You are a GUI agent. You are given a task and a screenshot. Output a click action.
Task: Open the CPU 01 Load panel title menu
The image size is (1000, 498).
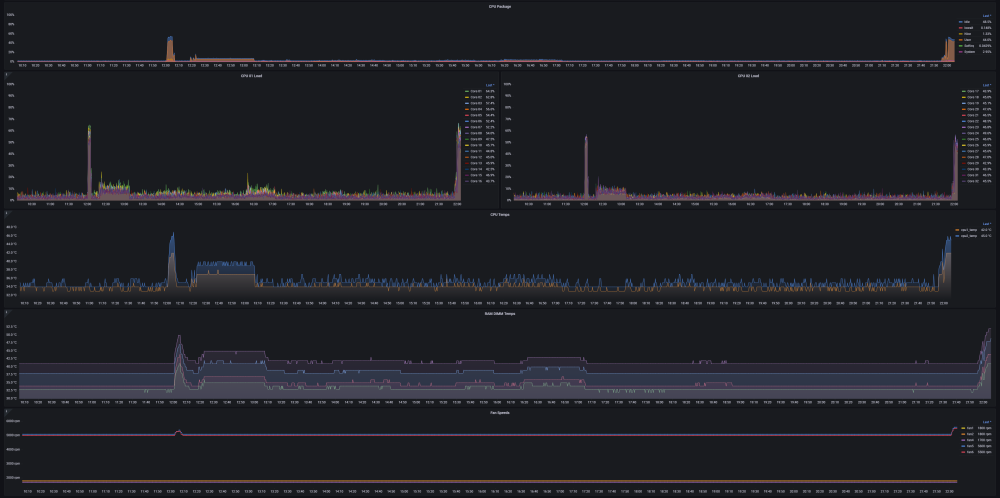coord(250,76)
